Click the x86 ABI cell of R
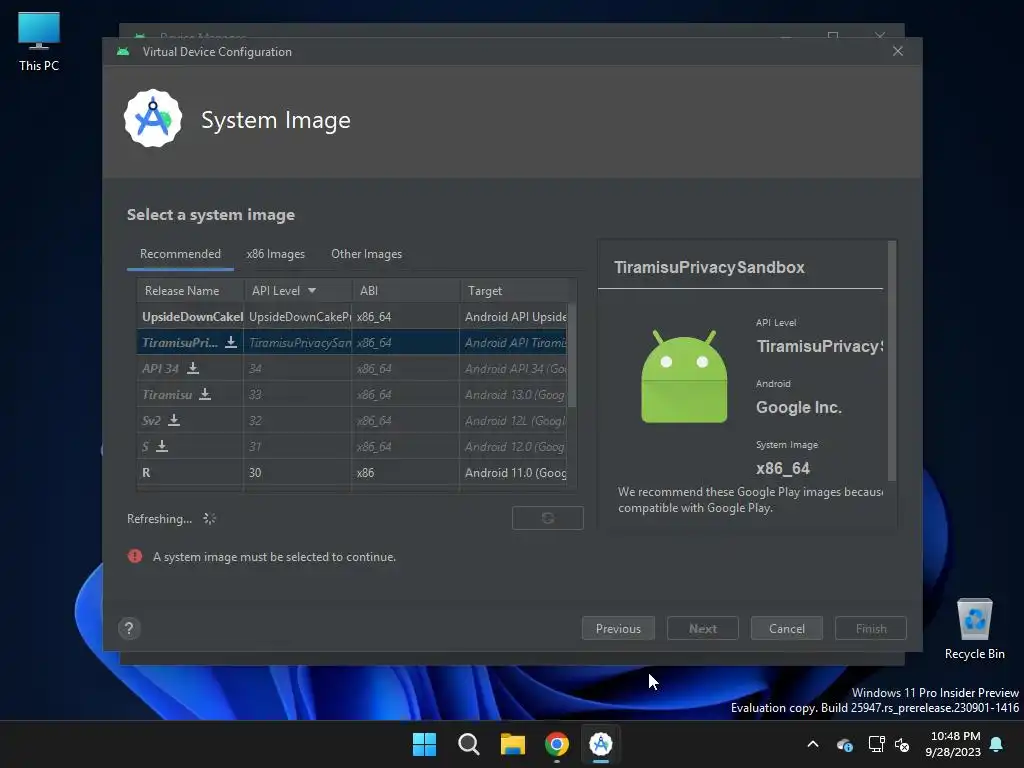Image resolution: width=1024 pixels, height=768 pixels. click(406, 472)
